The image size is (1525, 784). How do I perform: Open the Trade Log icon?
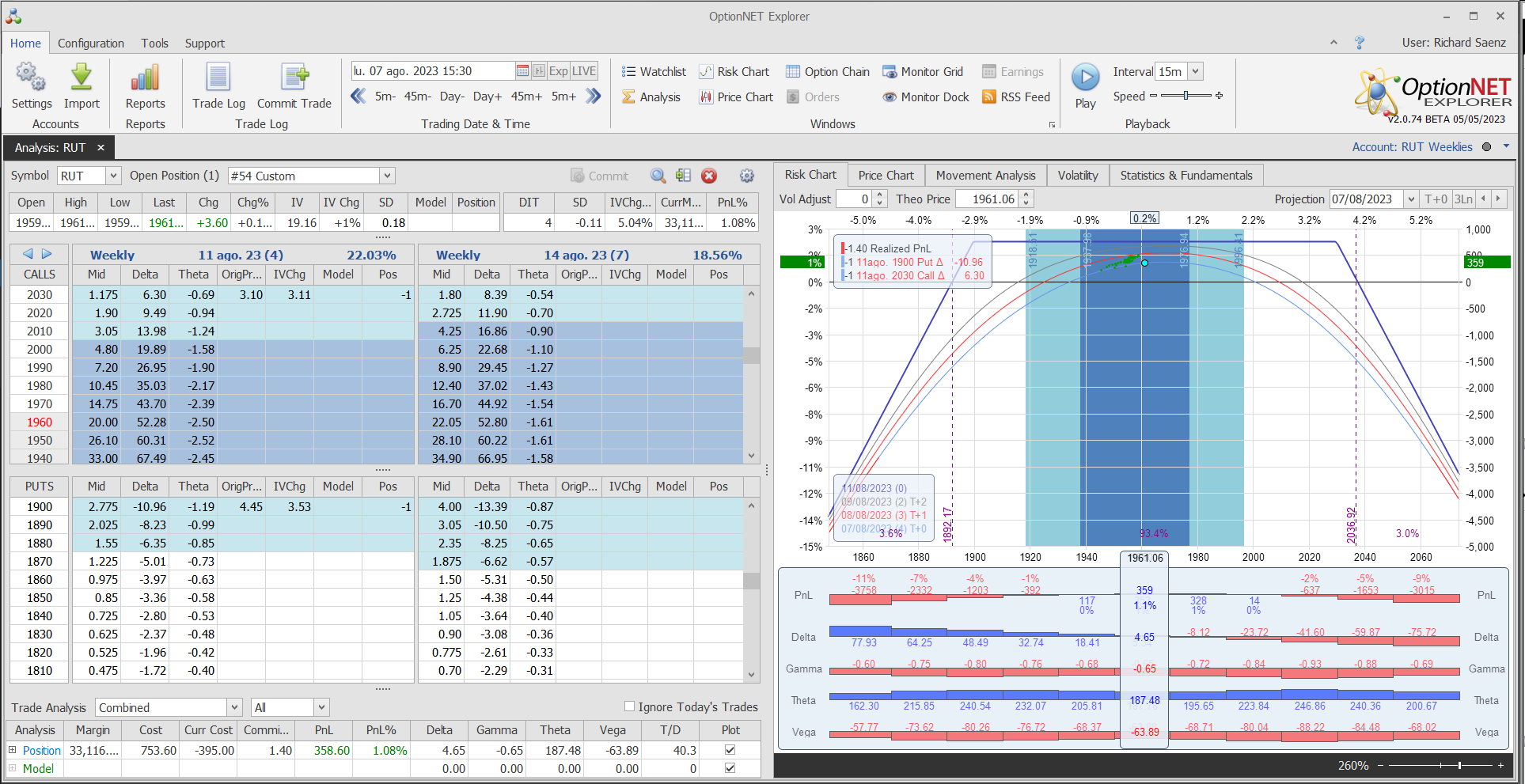point(218,78)
